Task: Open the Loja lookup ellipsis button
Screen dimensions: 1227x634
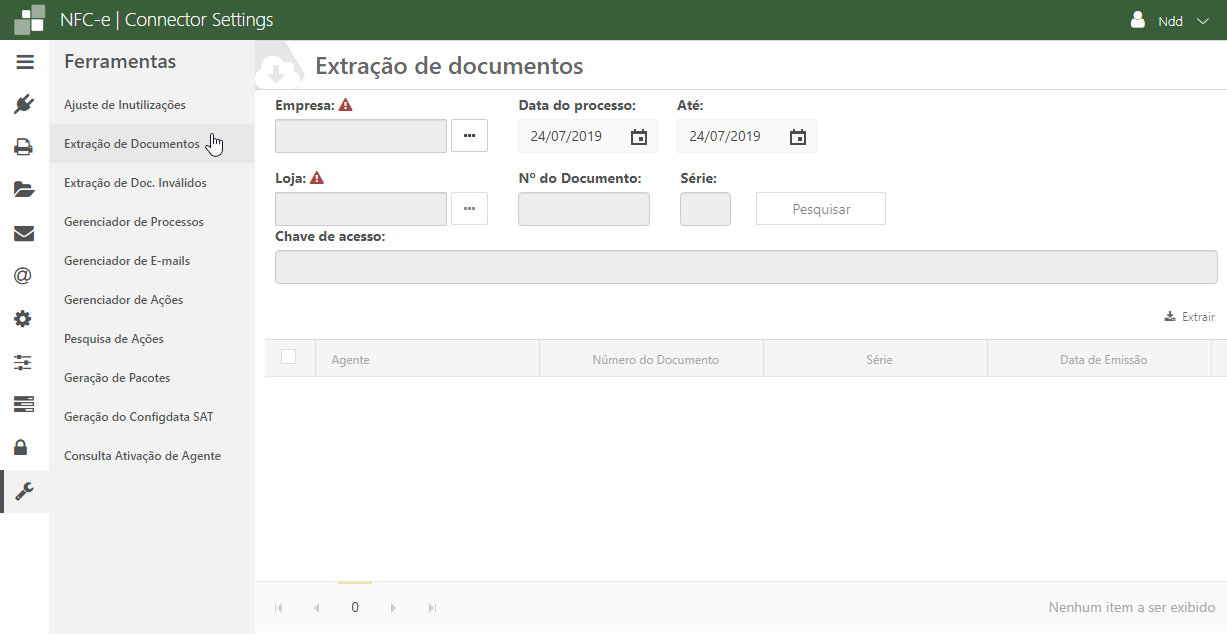Action: pyautogui.click(x=469, y=209)
